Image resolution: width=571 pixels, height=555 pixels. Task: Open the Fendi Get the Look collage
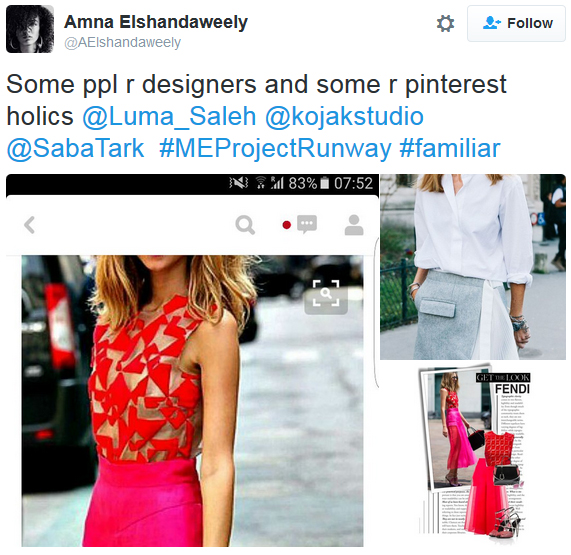tap(474, 451)
